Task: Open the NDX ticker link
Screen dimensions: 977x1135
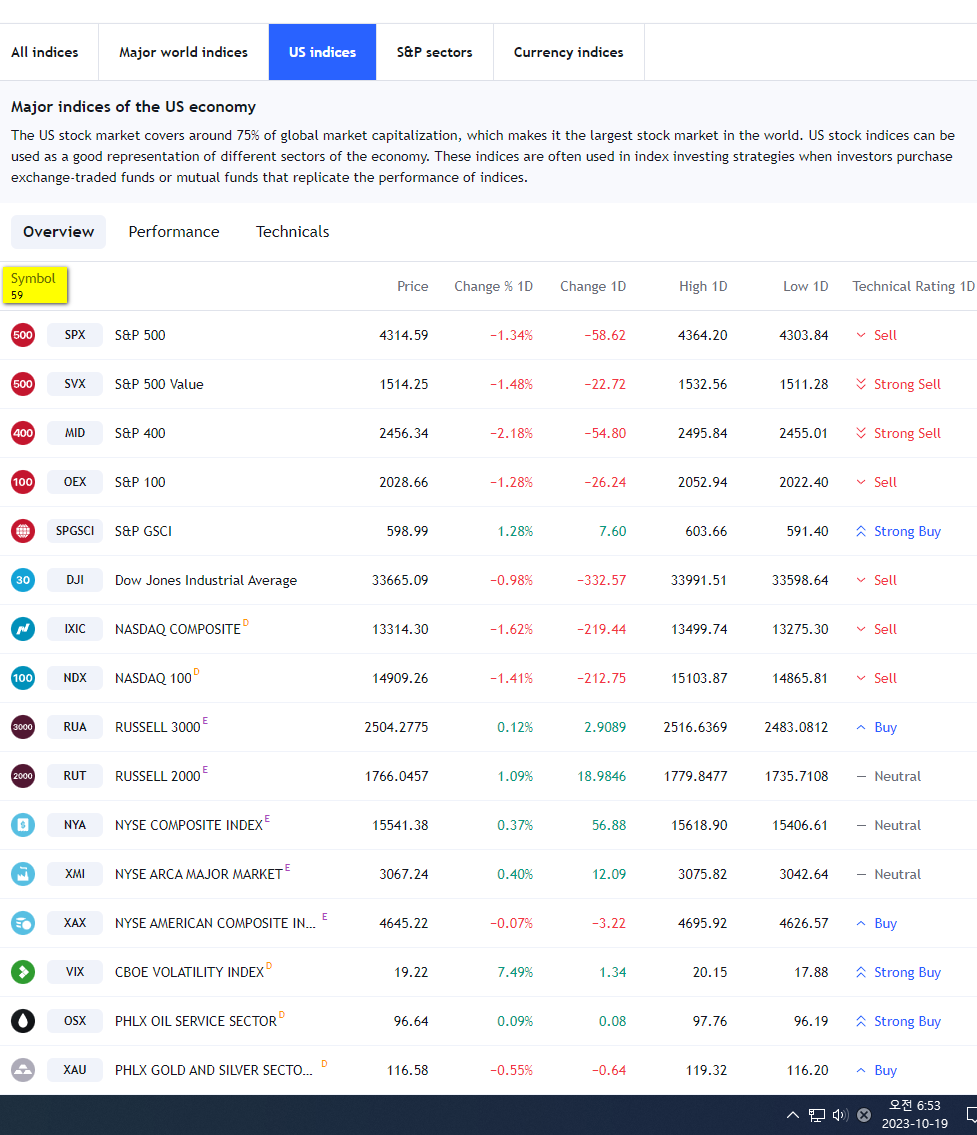Action: coord(75,678)
